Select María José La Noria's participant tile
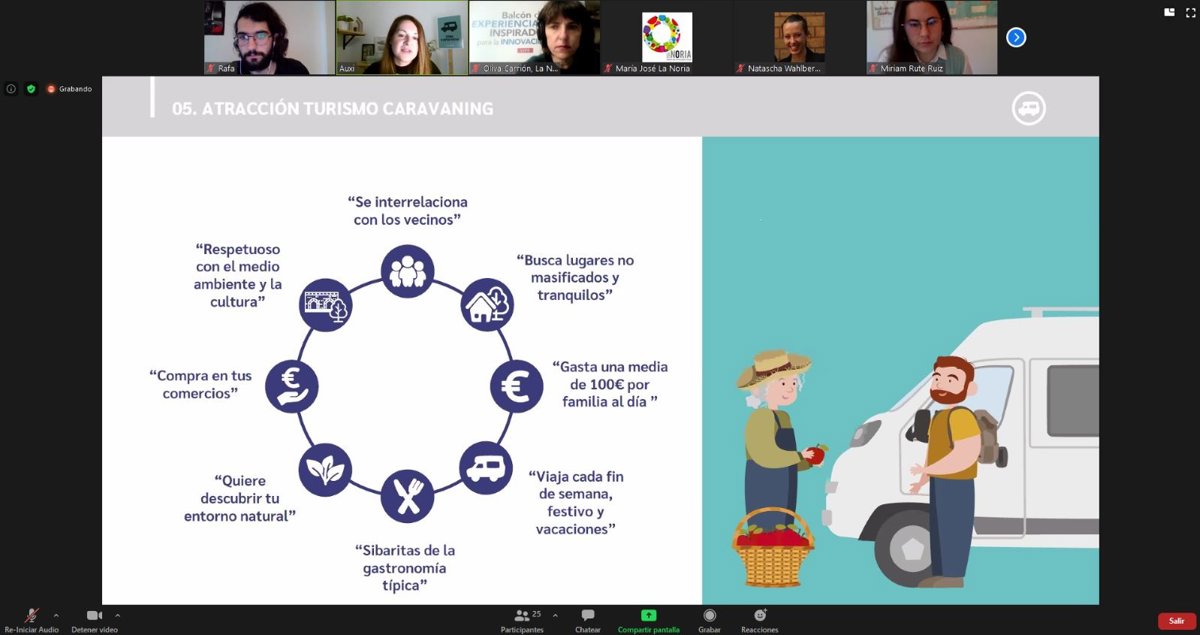This screenshot has height=635, width=1200. pos(667,37)
